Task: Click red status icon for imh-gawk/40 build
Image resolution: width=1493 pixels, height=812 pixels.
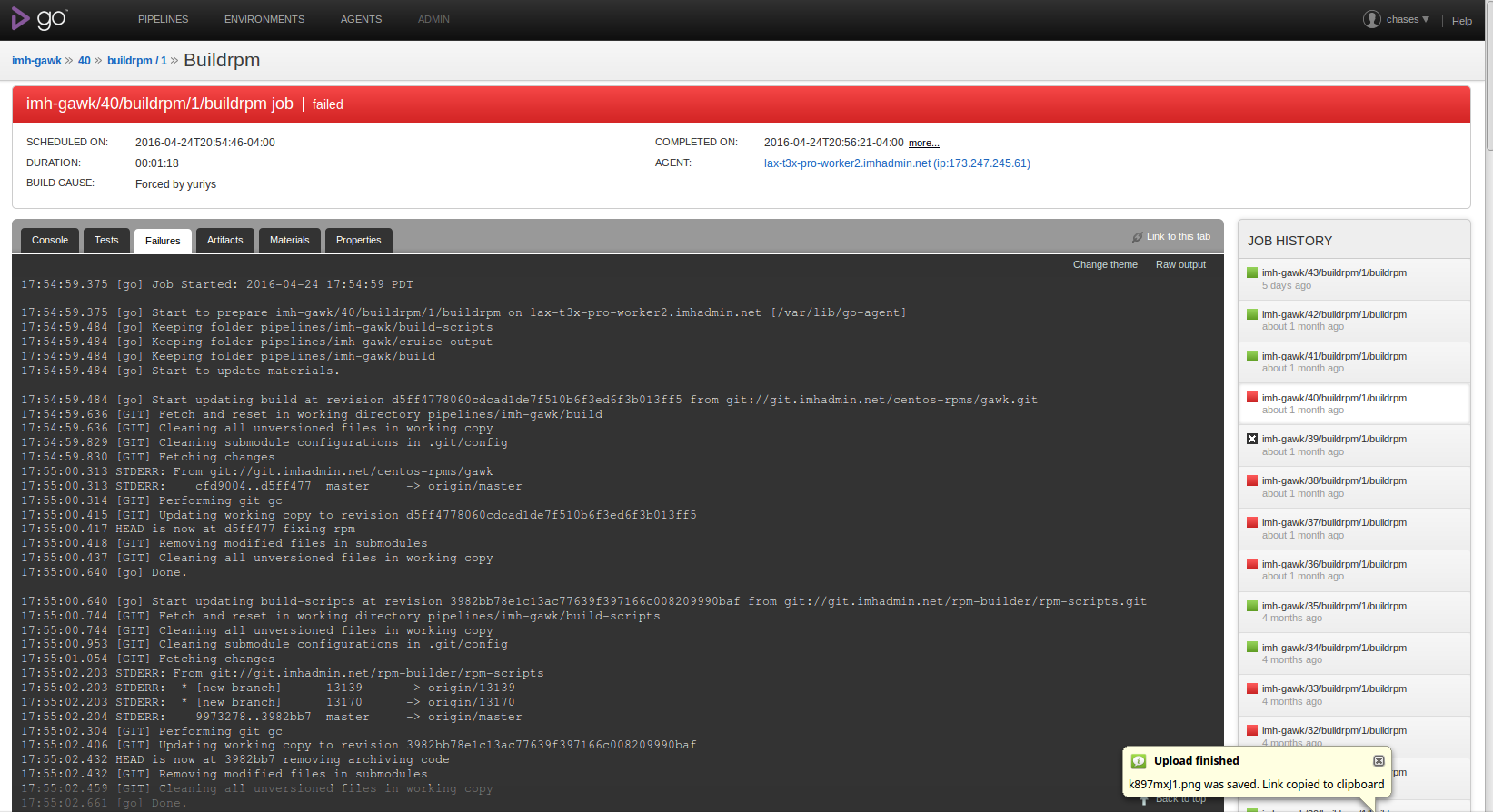Action: 1251,398
